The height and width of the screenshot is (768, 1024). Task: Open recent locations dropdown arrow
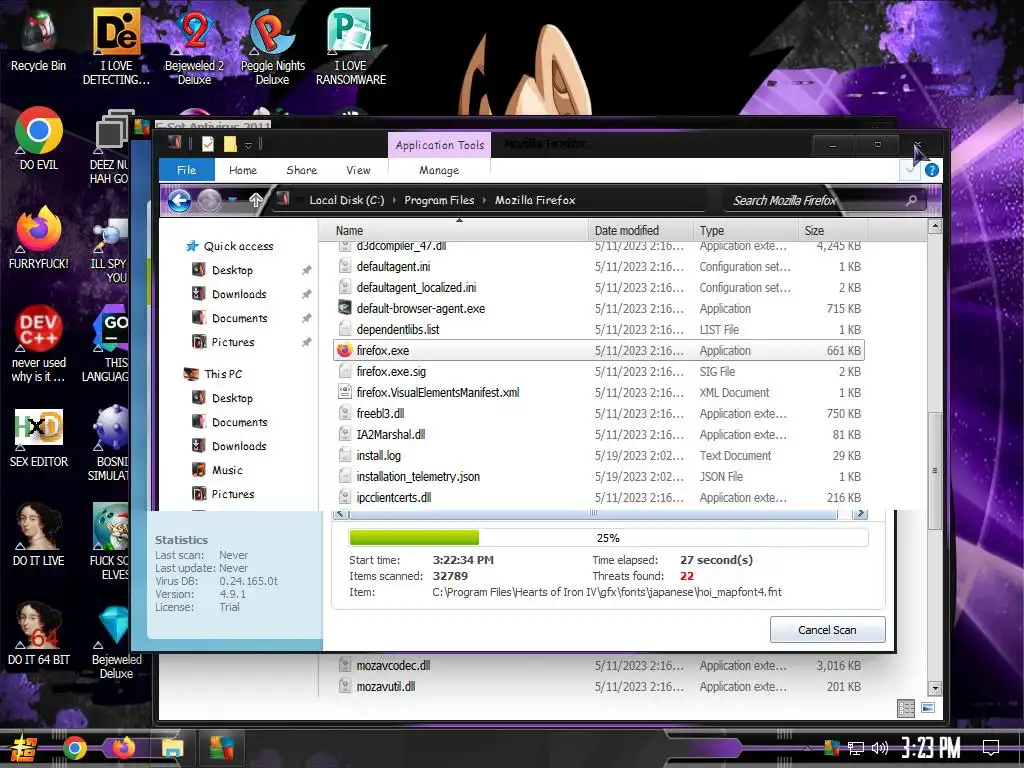pos(232,200)
